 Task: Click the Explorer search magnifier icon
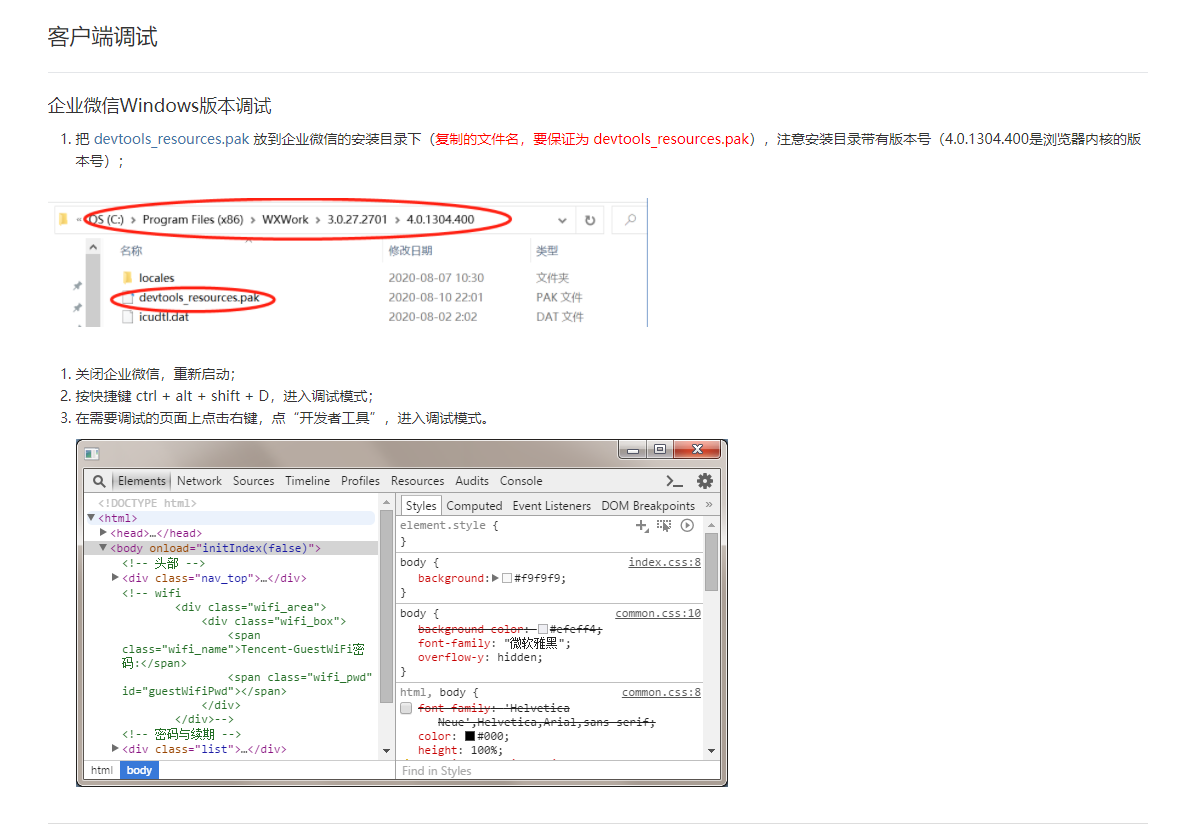pyautogui.click(x=630, y=219)
